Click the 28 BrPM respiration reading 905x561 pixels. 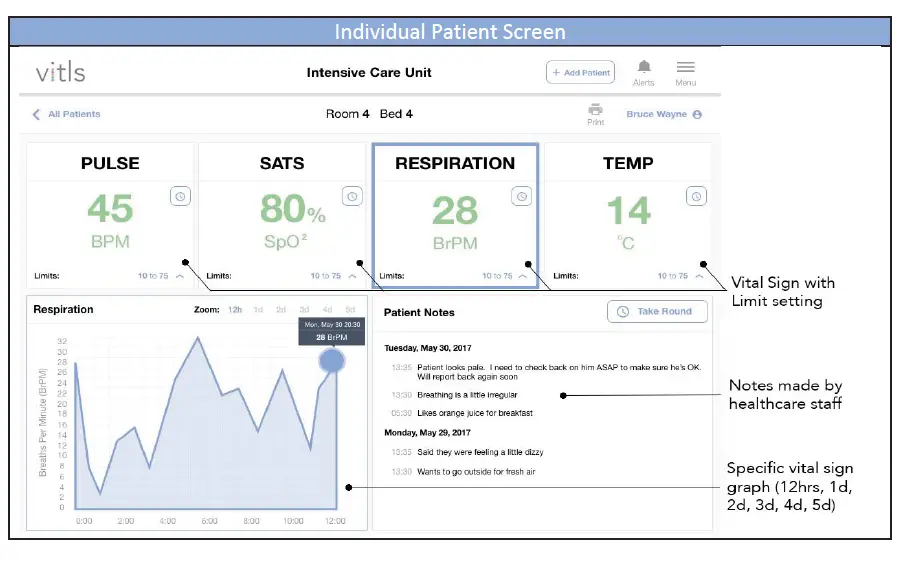coord(455,222)
